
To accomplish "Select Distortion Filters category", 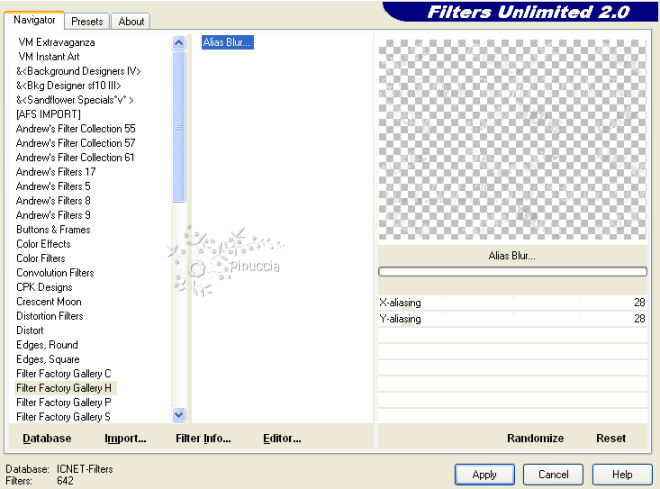I will click(x=50, y=316).
